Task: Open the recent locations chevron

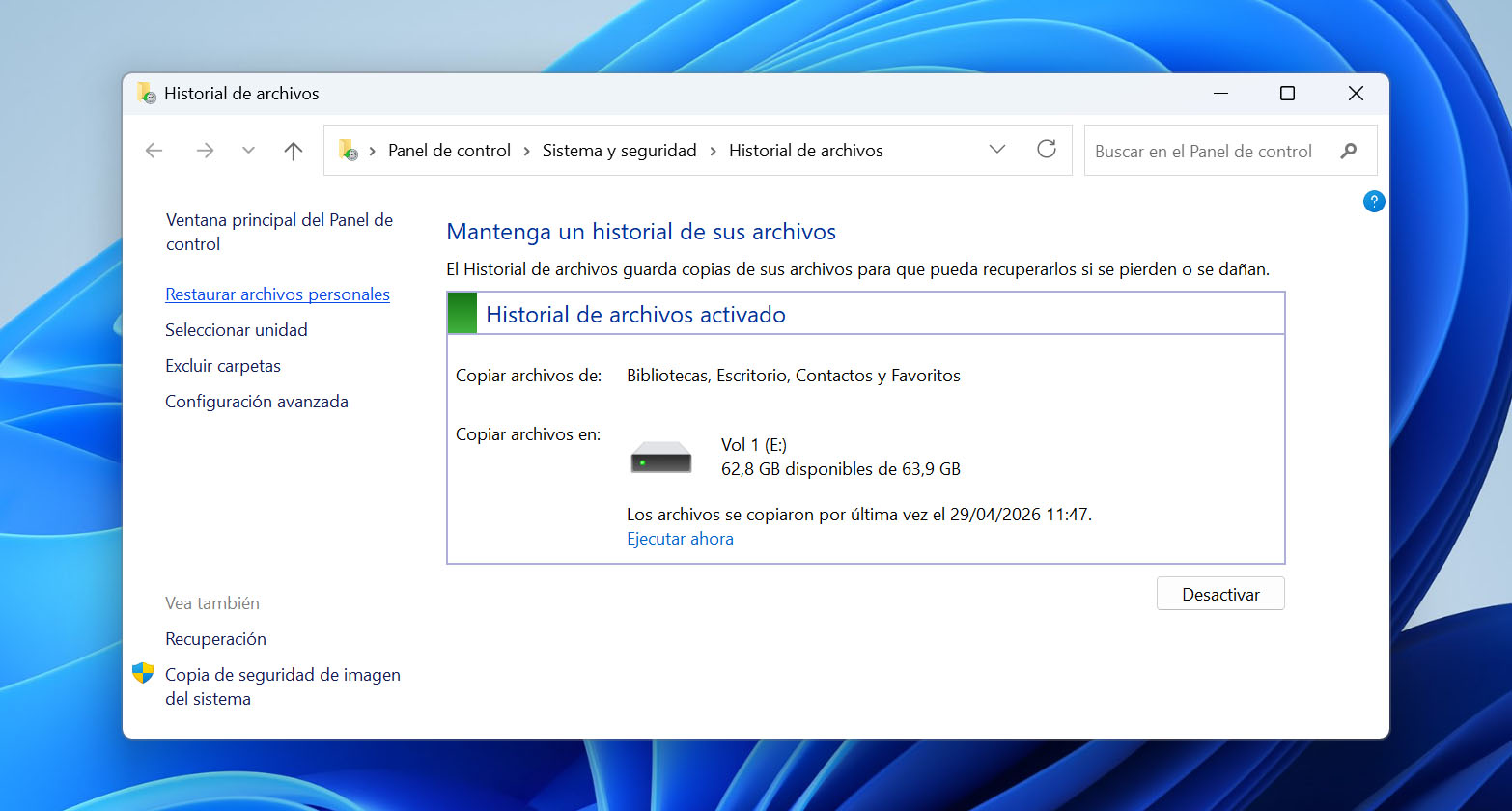Action: pos(248,151)
